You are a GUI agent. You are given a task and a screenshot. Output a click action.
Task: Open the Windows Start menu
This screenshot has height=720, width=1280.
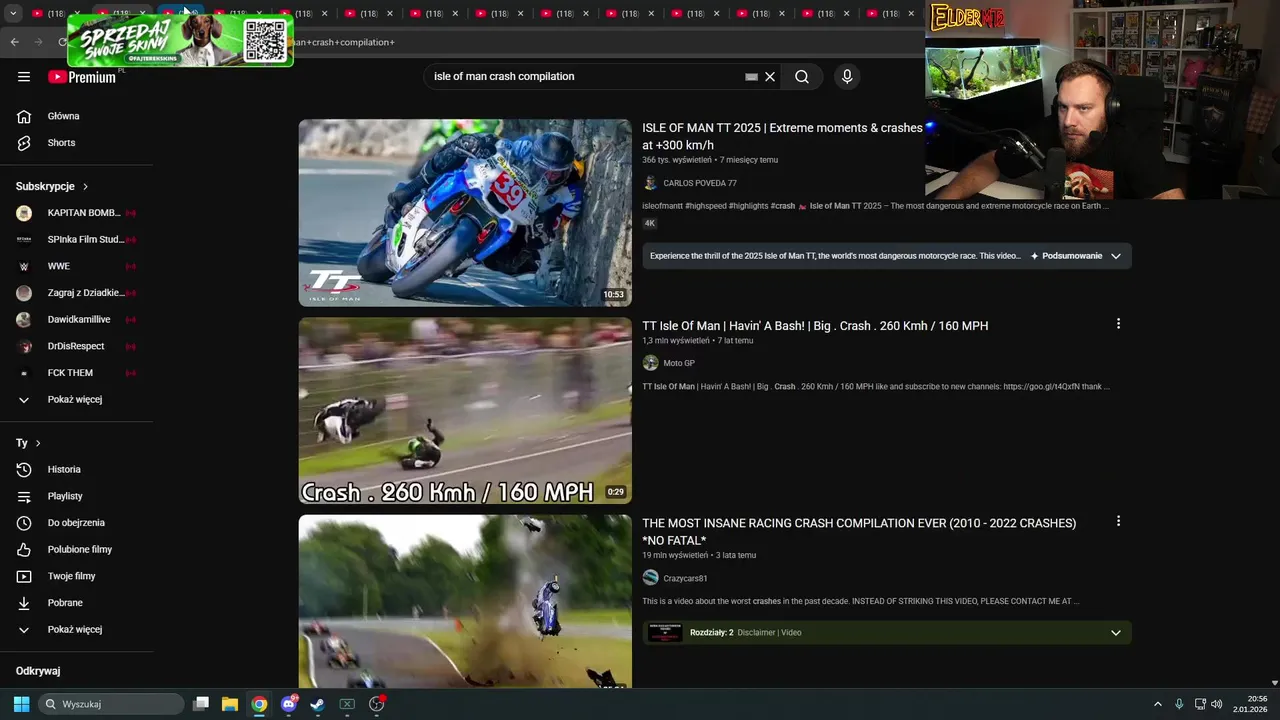21,704
